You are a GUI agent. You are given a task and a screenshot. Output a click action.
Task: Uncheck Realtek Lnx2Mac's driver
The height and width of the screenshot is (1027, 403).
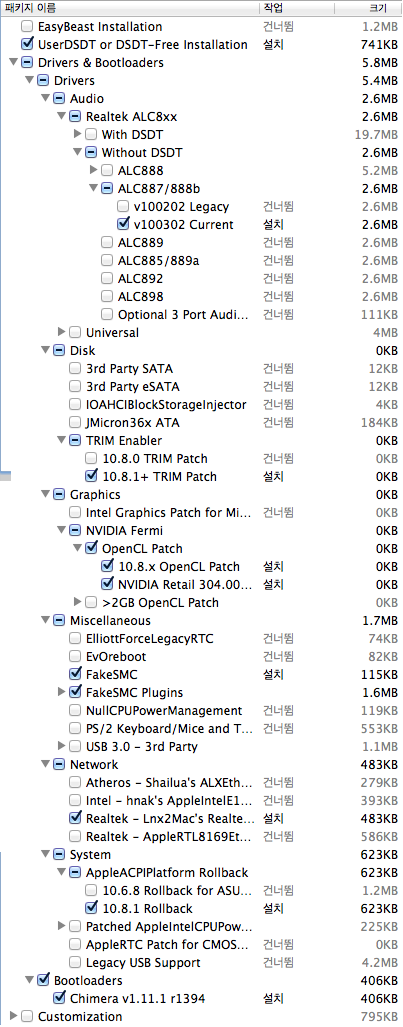coord(75,818)
